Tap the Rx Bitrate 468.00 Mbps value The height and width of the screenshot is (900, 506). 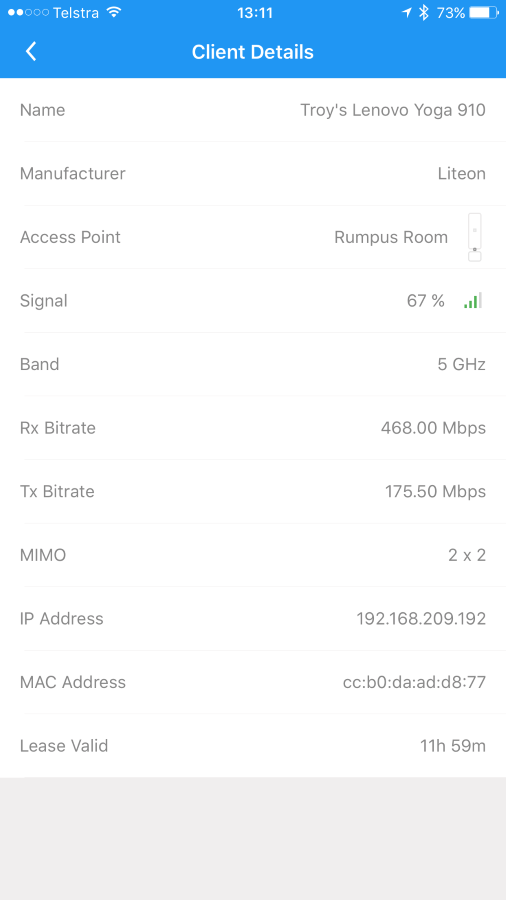[x=433, y=428]
